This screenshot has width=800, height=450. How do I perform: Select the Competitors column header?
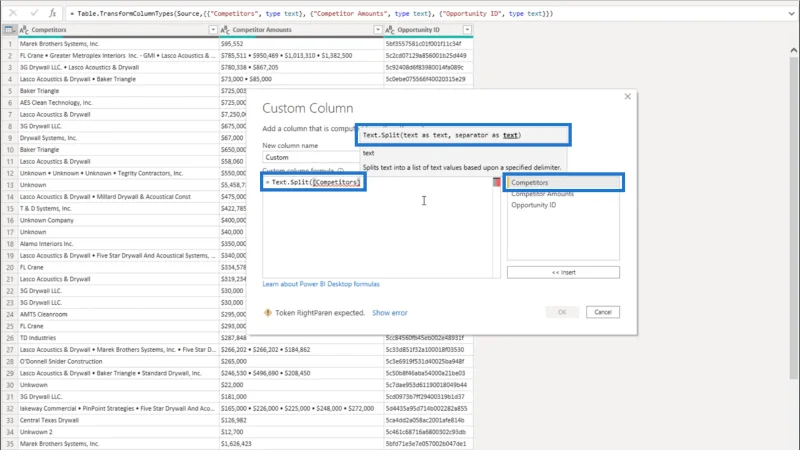[x=118, y=30]
